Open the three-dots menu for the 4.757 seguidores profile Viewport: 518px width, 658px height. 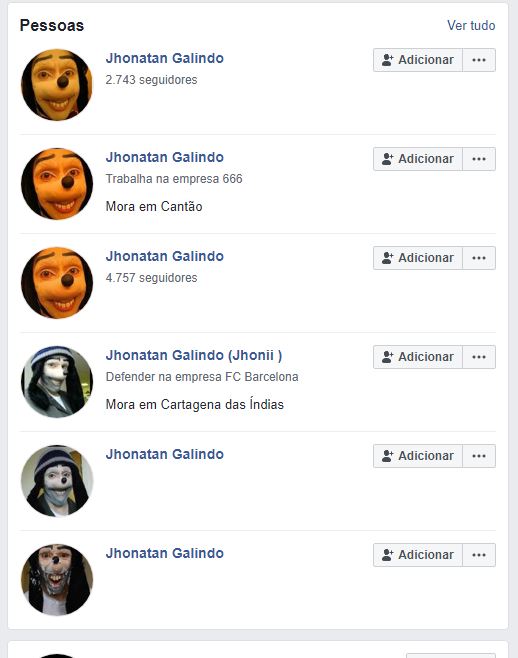coord(479,258)
